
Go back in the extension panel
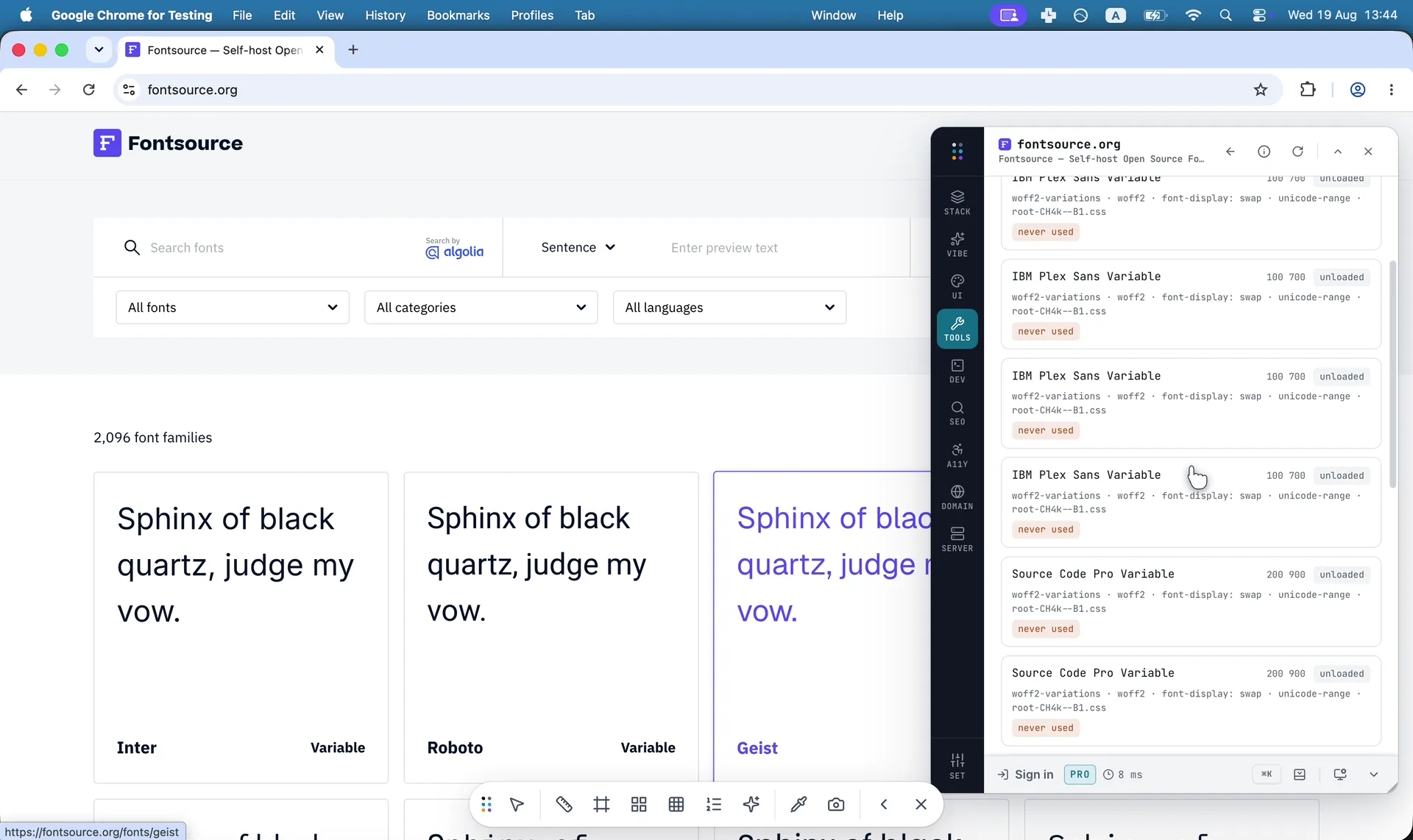pos(1230,152)
